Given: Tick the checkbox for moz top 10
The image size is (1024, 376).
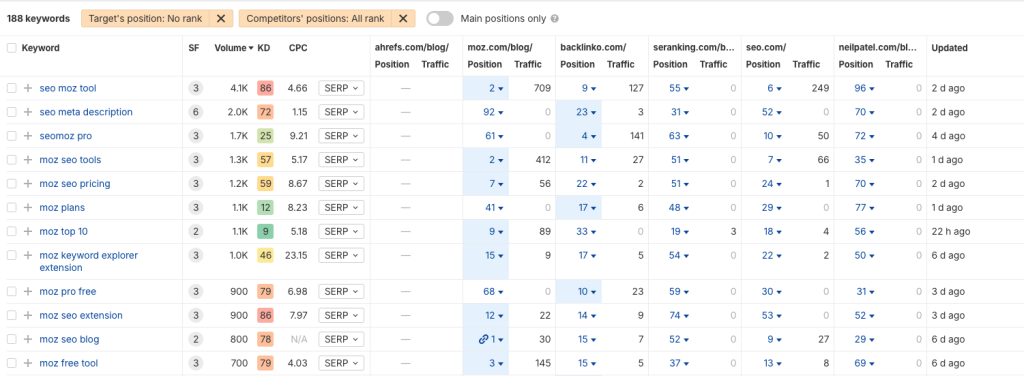Looking at the screenshot, I should pyautogui.click(x=11, y=231).
